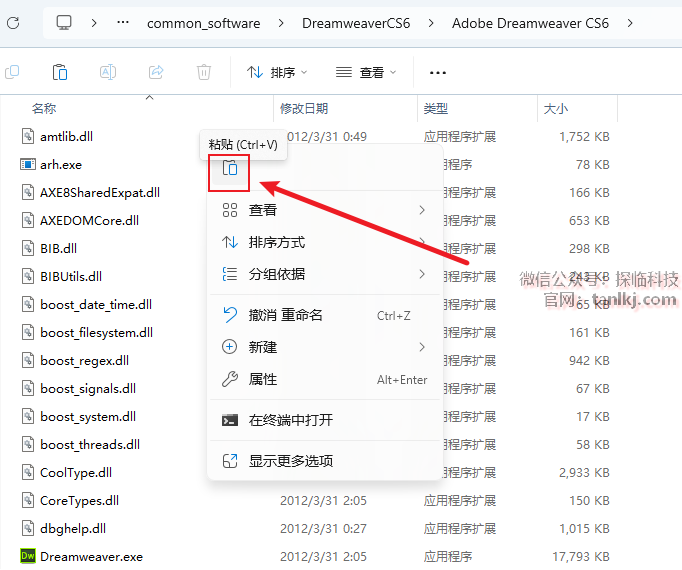Viewport: 682px width, 570px height.
Task: Choose 撤消 重命名 from context menu
Action: pyautogui.click(x=325, y=315)
